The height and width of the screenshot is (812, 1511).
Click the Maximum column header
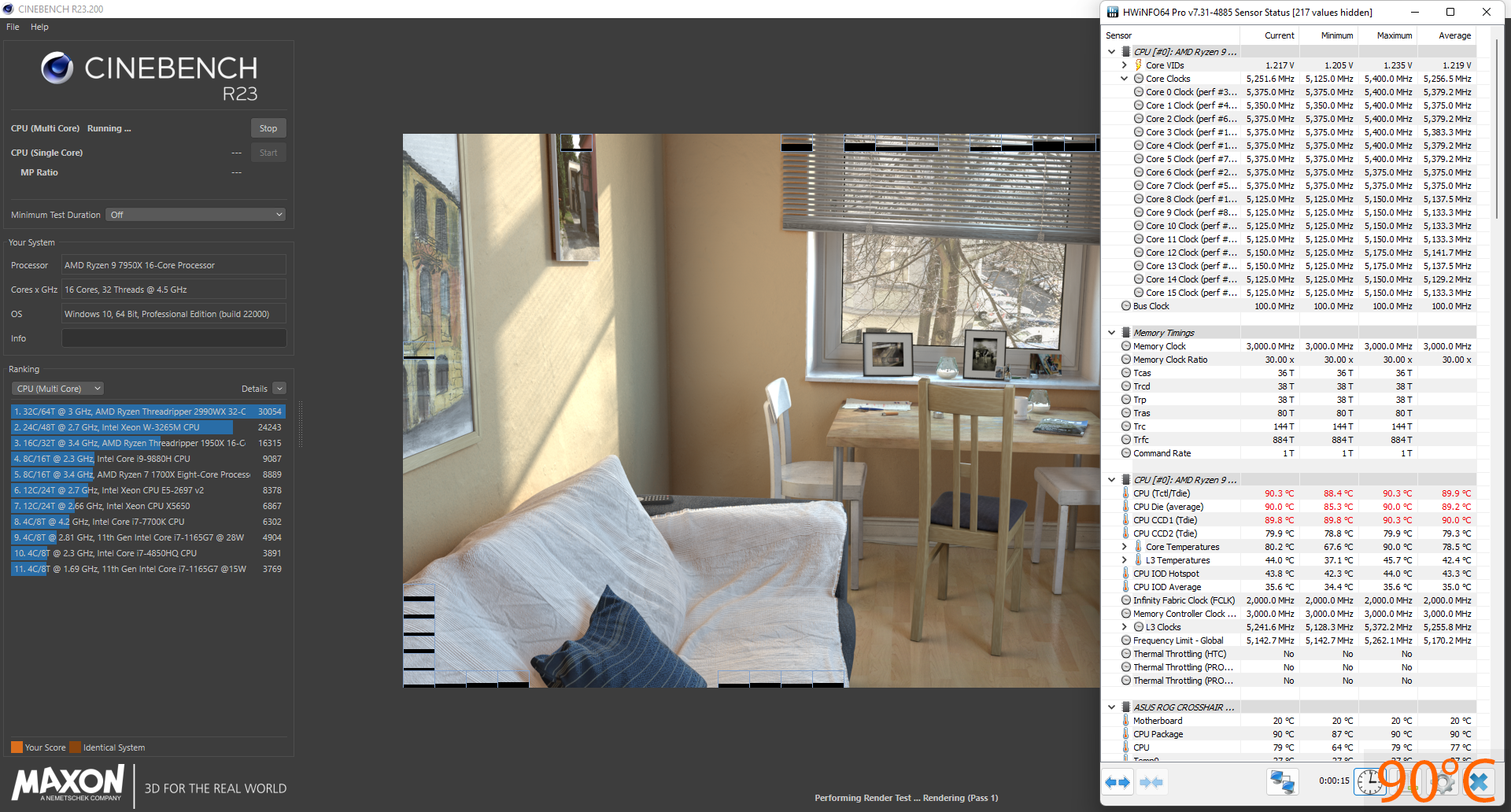(x=1387, y=35)
